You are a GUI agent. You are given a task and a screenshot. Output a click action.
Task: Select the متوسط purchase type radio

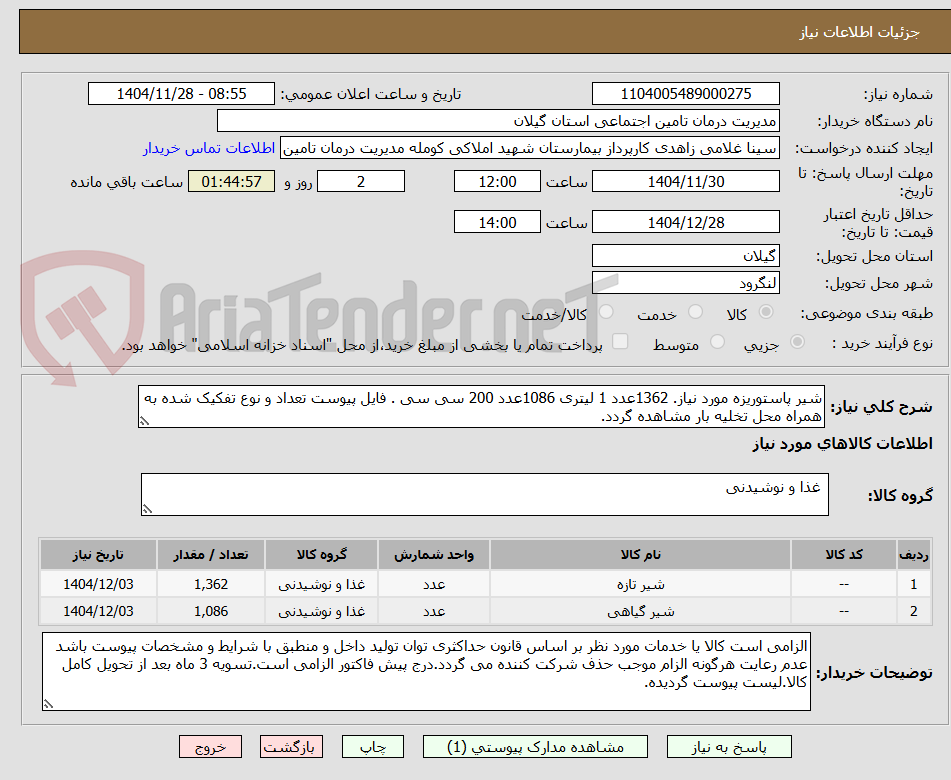click(717, 342)
